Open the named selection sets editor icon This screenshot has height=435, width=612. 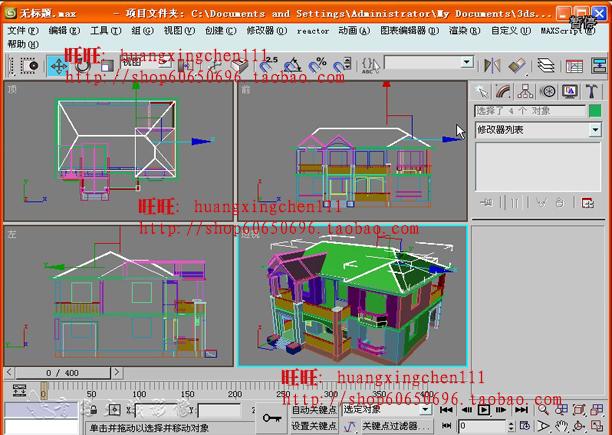pos(370,65)
